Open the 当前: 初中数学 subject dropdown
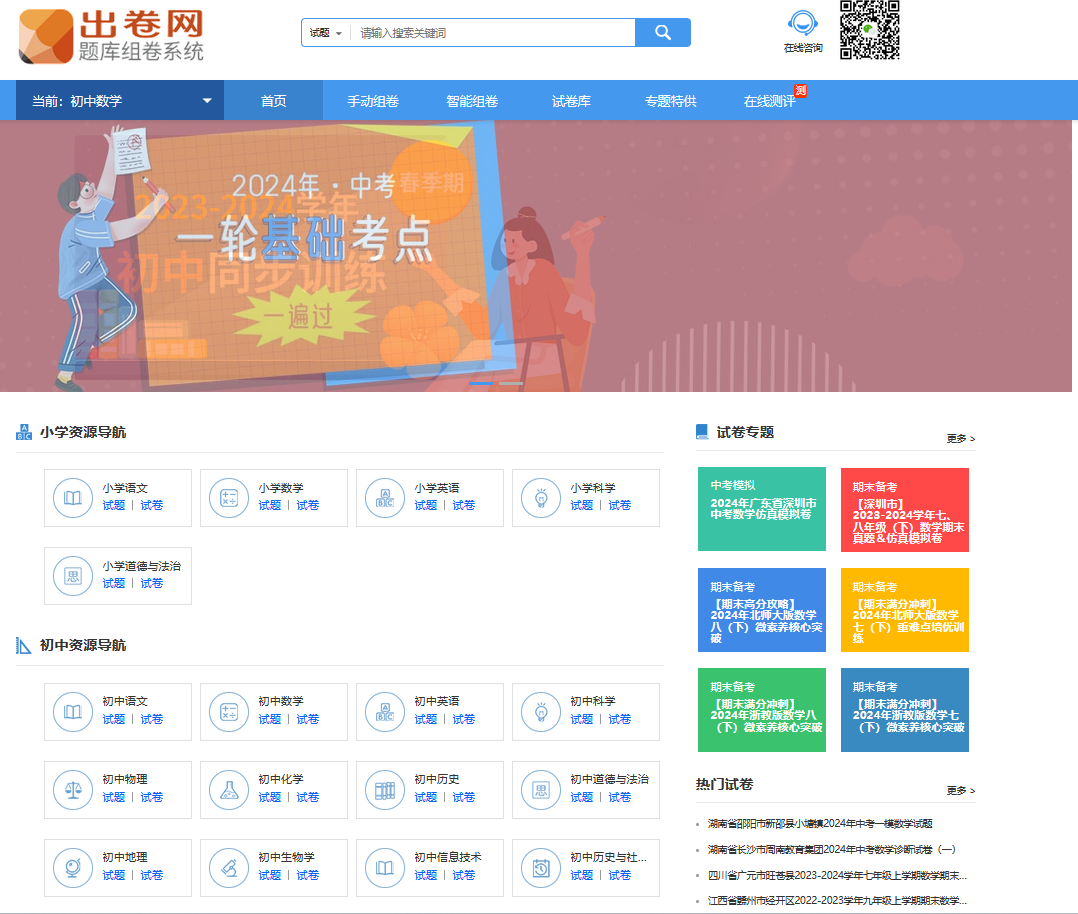This screenshot has height=914, width=1078. (x=120, y=101)
